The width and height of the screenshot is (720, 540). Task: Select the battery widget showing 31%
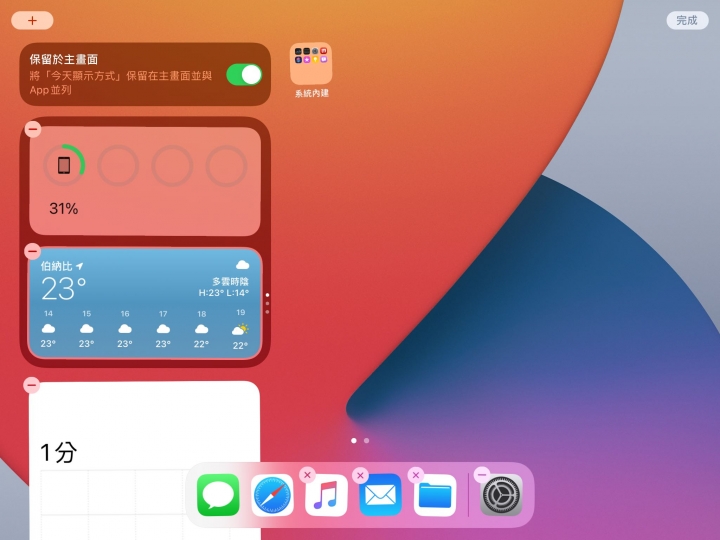(x=145, y=181)
